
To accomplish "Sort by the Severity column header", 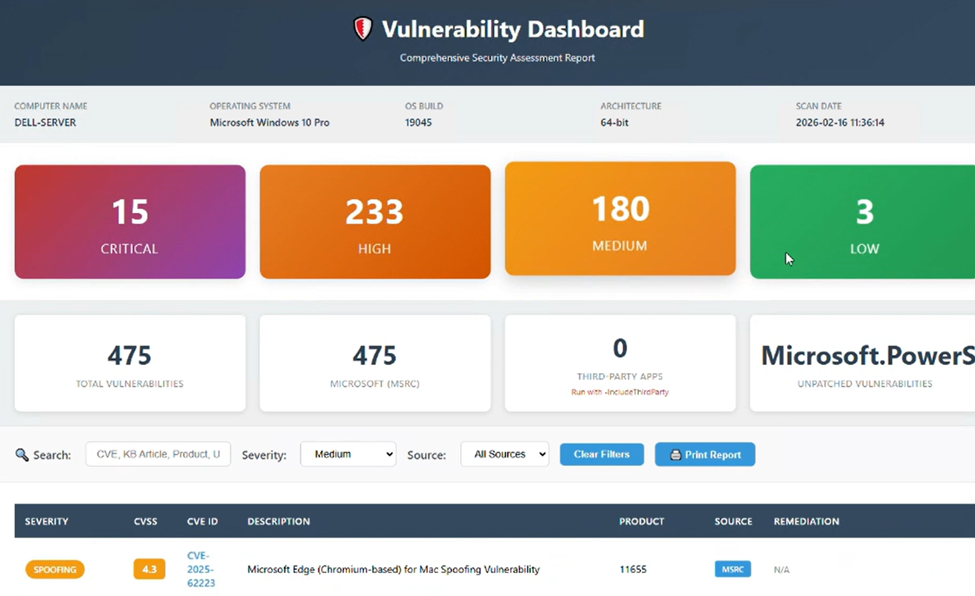I will click(x=47, y=521).
